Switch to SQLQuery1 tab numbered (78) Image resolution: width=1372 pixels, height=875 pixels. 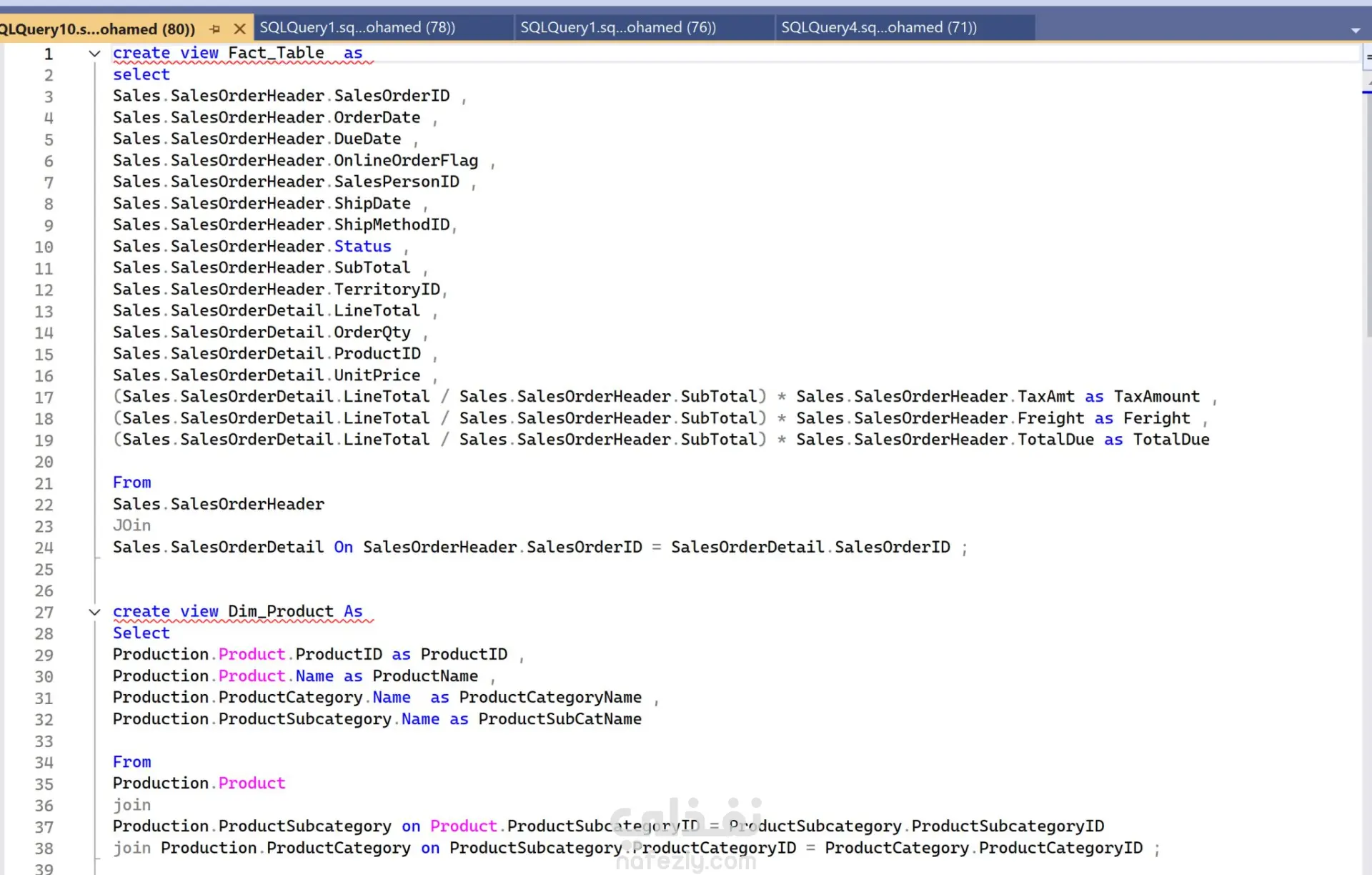click(x=357, y=28)
